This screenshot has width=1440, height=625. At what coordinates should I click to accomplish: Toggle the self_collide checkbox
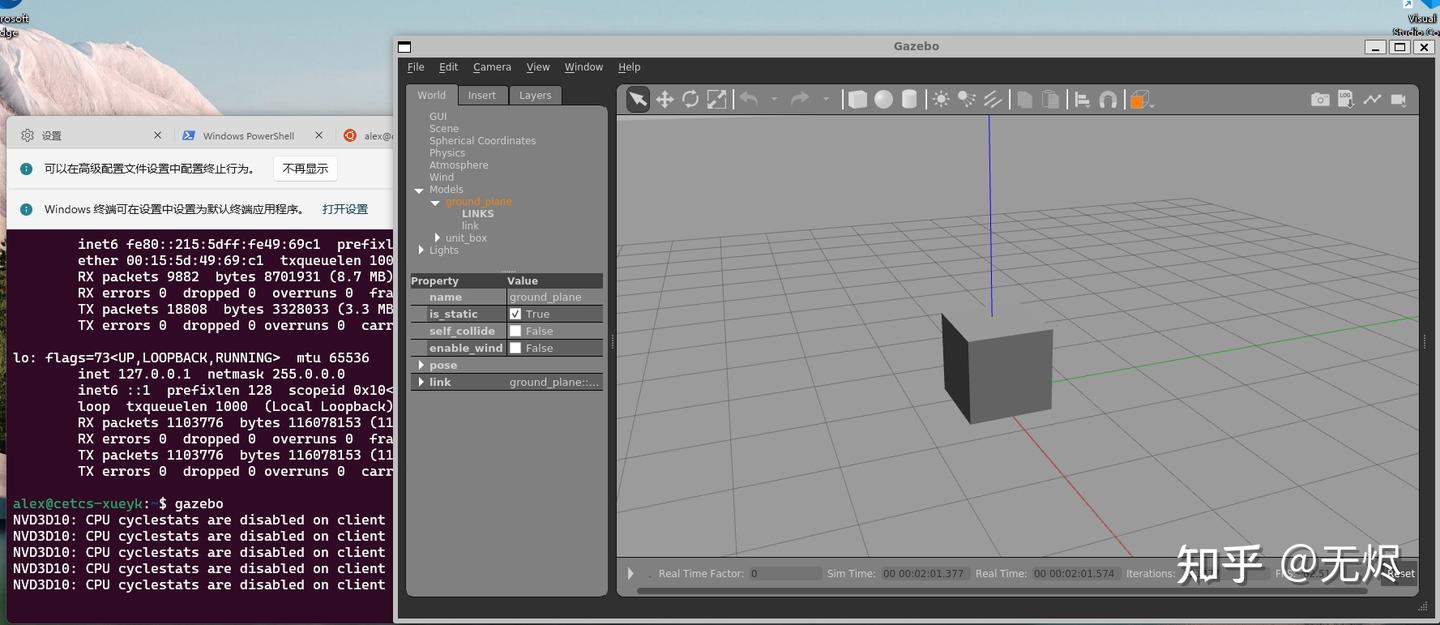[515, 331]
